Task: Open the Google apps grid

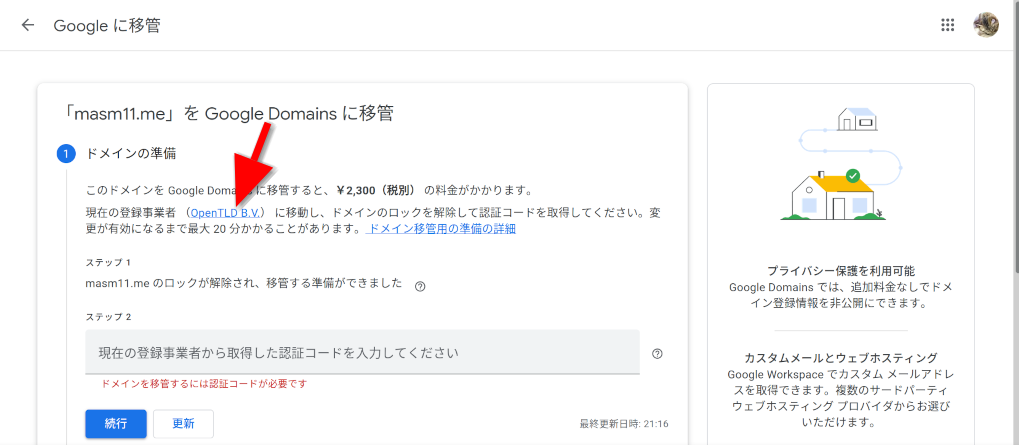Action: pyautogui.click(x=948, y=25)
